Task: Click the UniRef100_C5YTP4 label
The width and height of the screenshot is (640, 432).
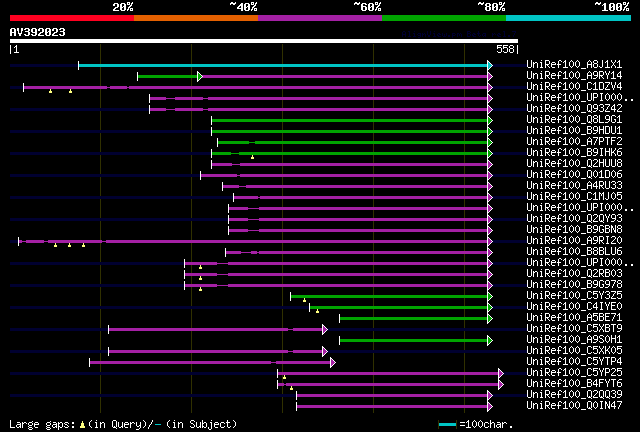Action: click(574, 362)
